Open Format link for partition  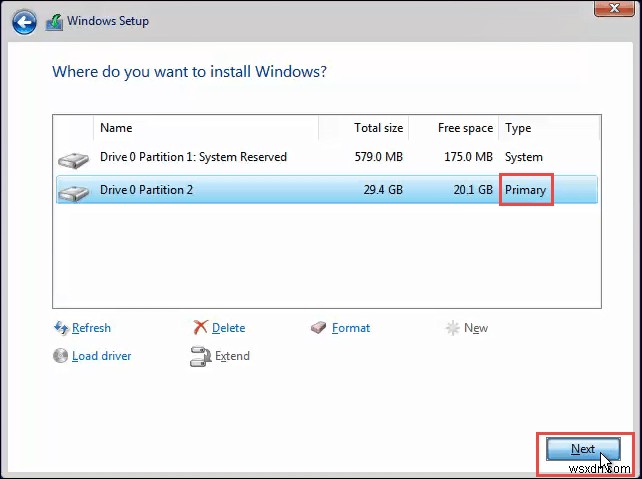coord(351,328)
